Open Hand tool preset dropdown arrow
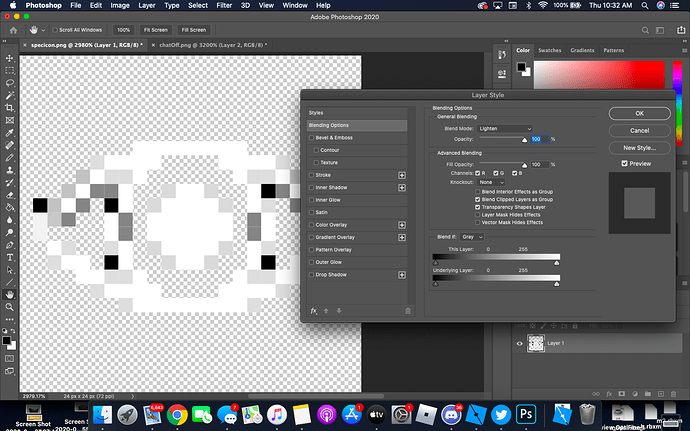Screen dimensions: 690x431 (43, 30)
